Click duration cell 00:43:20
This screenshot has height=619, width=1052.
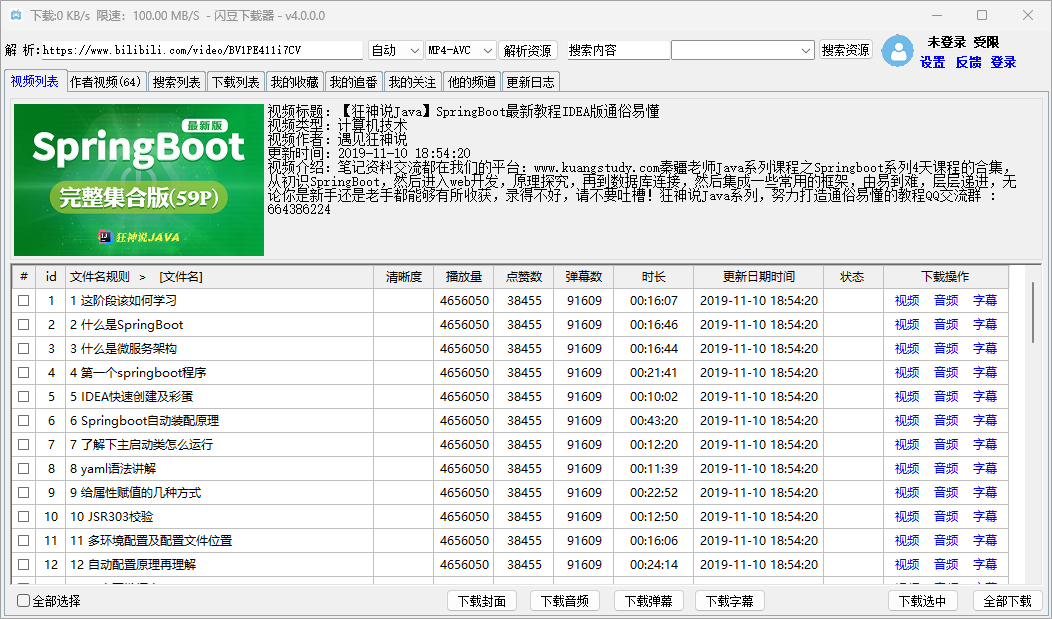tap(653, 420)
